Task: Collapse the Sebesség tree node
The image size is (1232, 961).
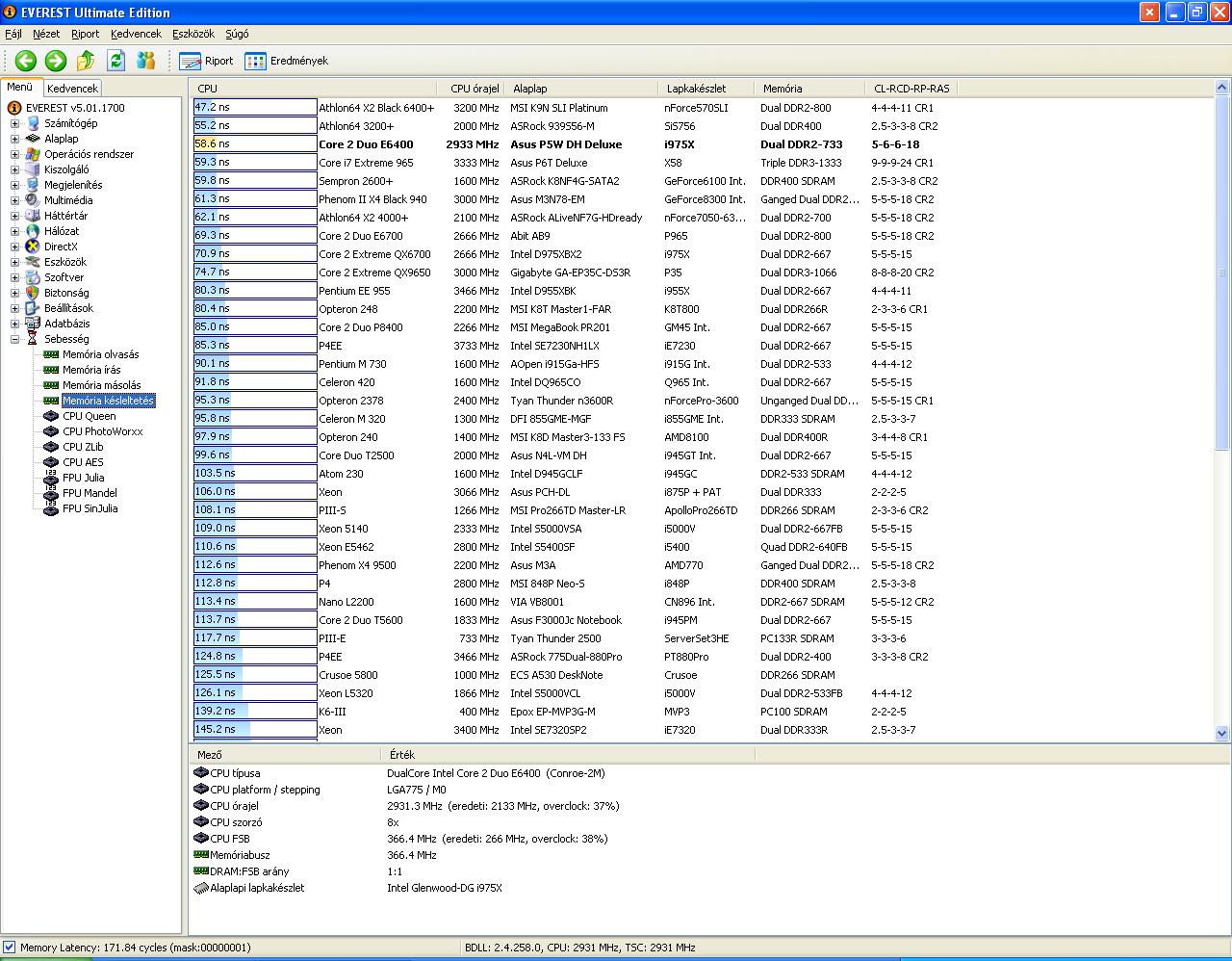Action: (14, 339)
